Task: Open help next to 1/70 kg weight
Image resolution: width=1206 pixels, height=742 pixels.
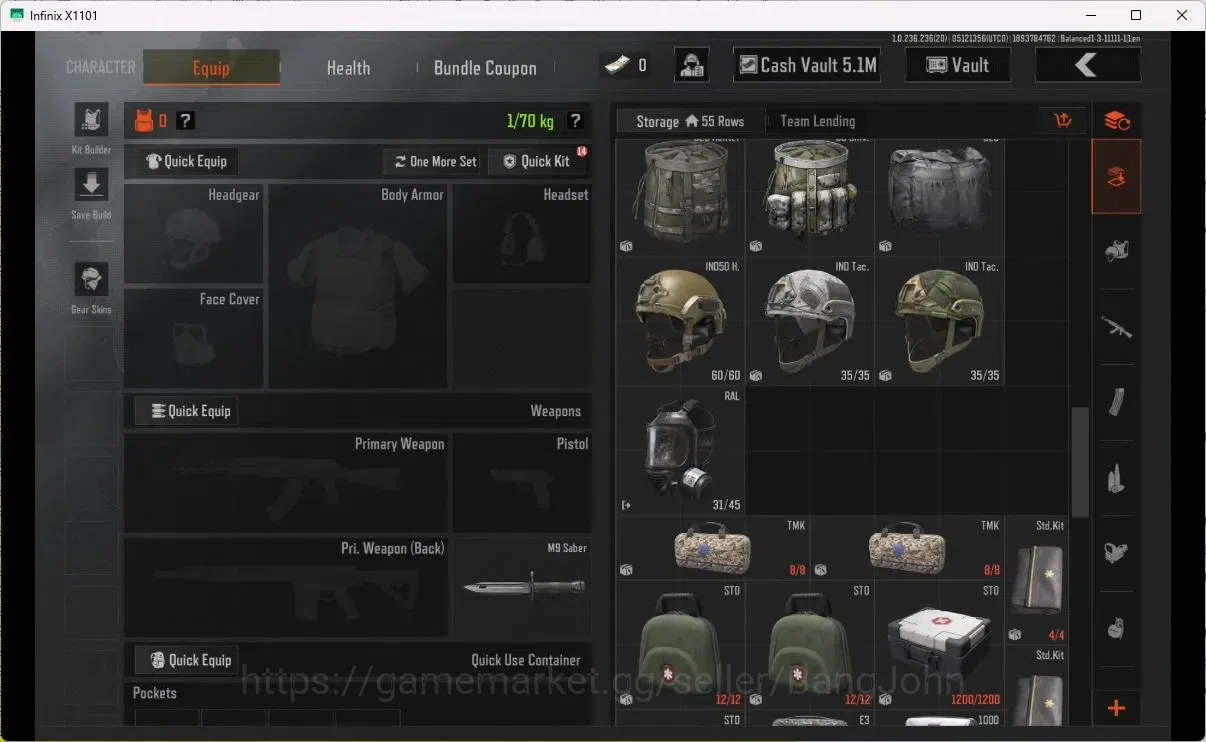Action: pyautogui.click(x=575, y=121)
